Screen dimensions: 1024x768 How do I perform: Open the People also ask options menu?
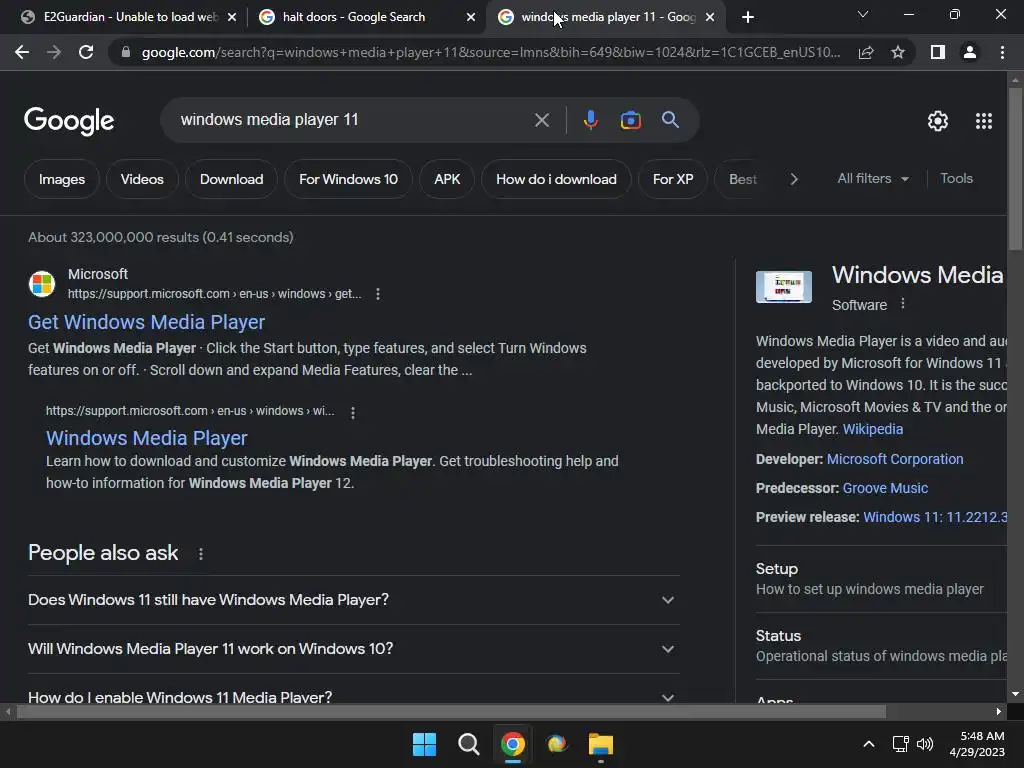pos(200,554)
